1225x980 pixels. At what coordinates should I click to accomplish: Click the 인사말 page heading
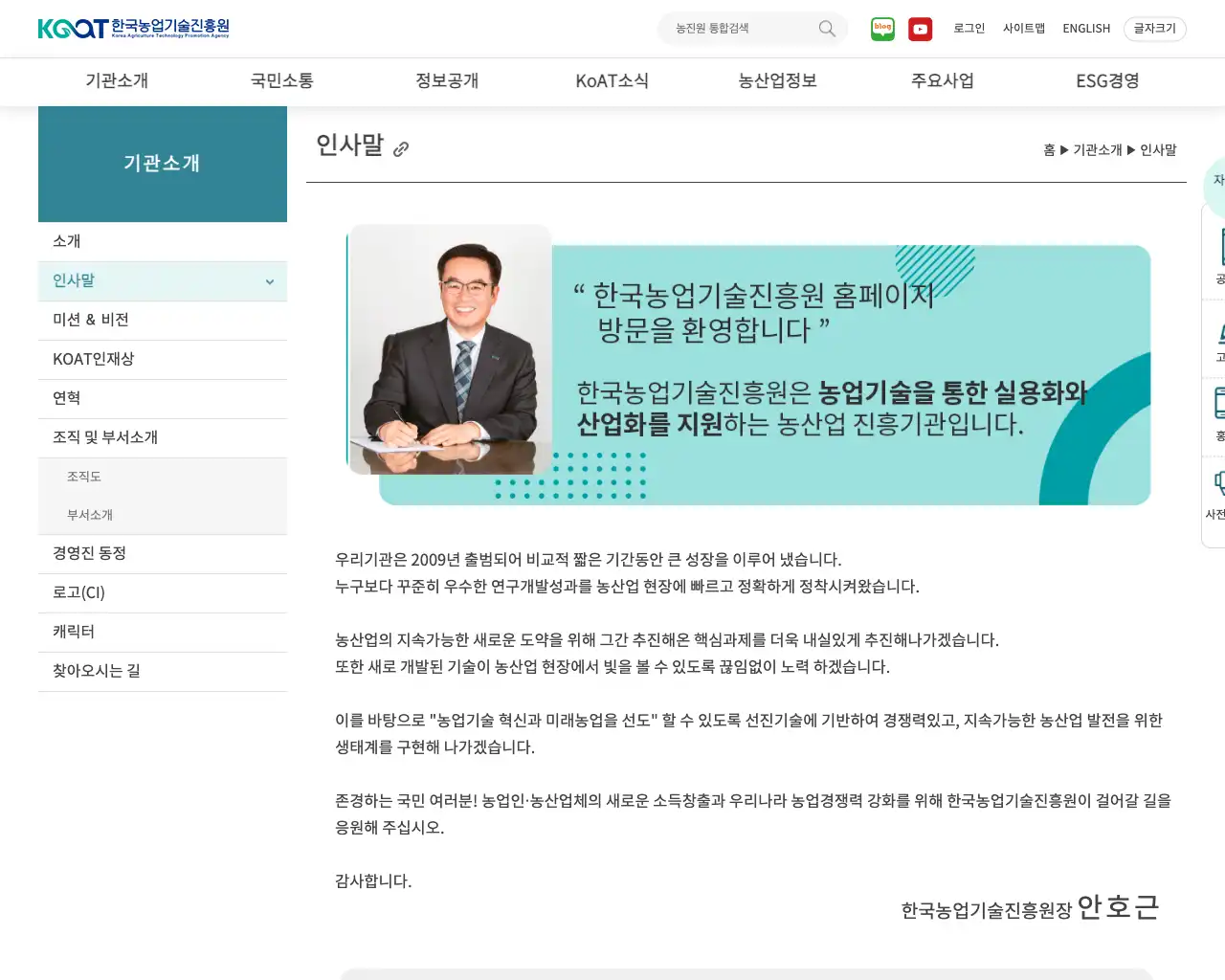click(x=349, y=145)
